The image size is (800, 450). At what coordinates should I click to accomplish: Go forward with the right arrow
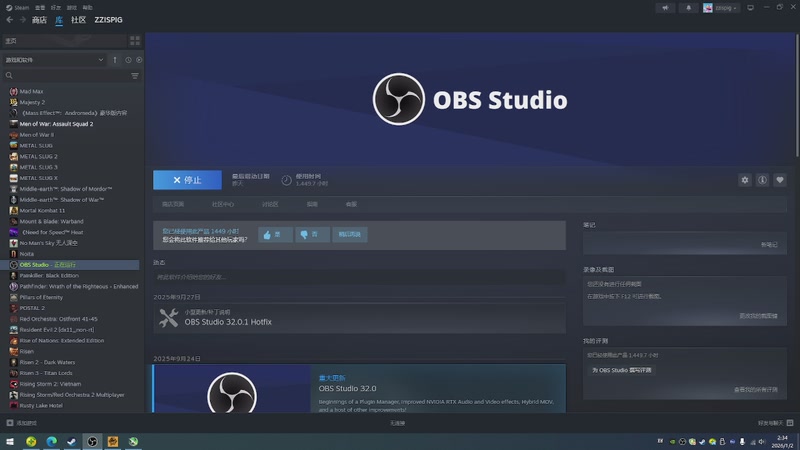coord(22,20)
